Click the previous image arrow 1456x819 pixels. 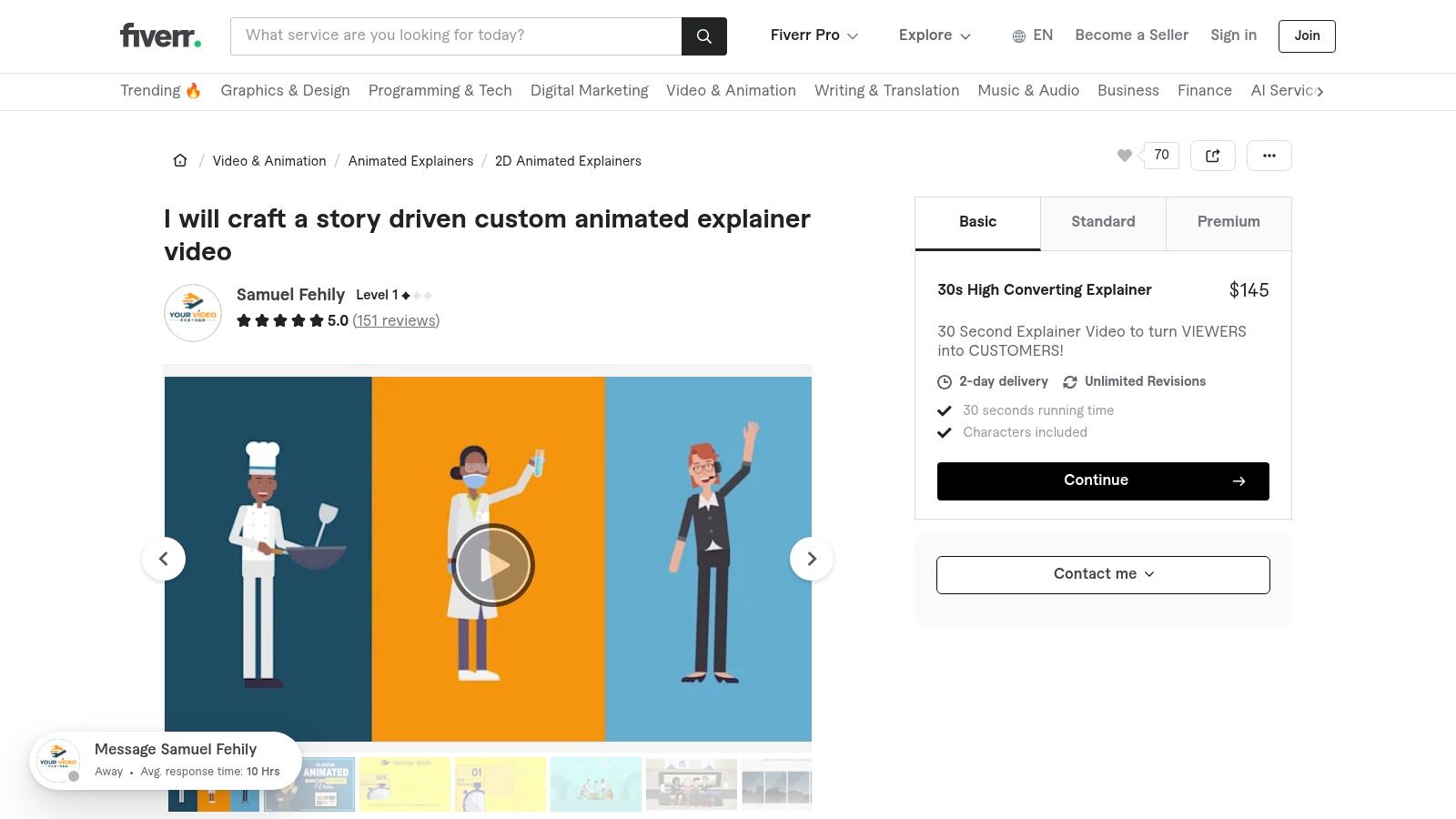(x=165, y=559)
